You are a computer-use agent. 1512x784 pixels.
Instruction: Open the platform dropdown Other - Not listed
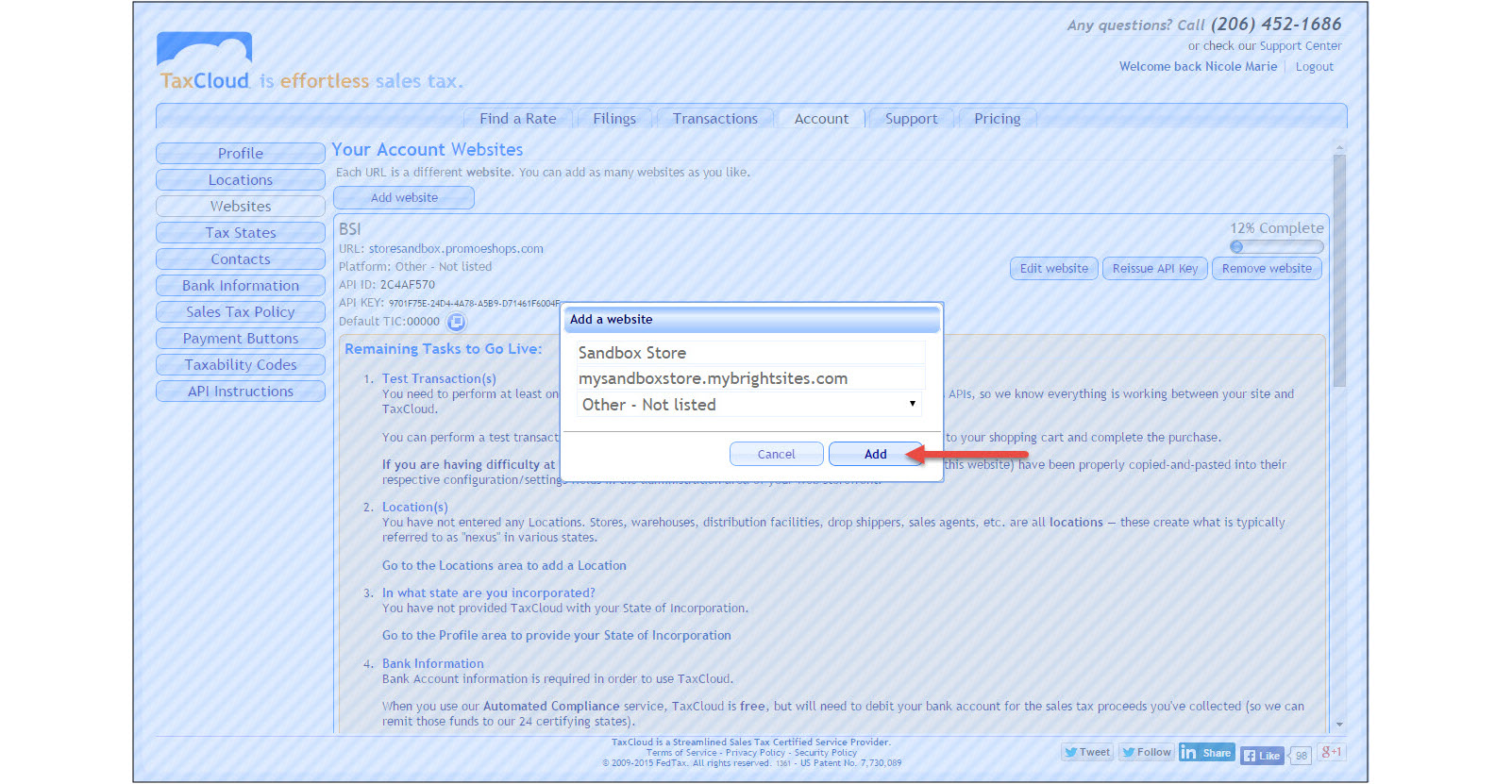tap(750, 405)
